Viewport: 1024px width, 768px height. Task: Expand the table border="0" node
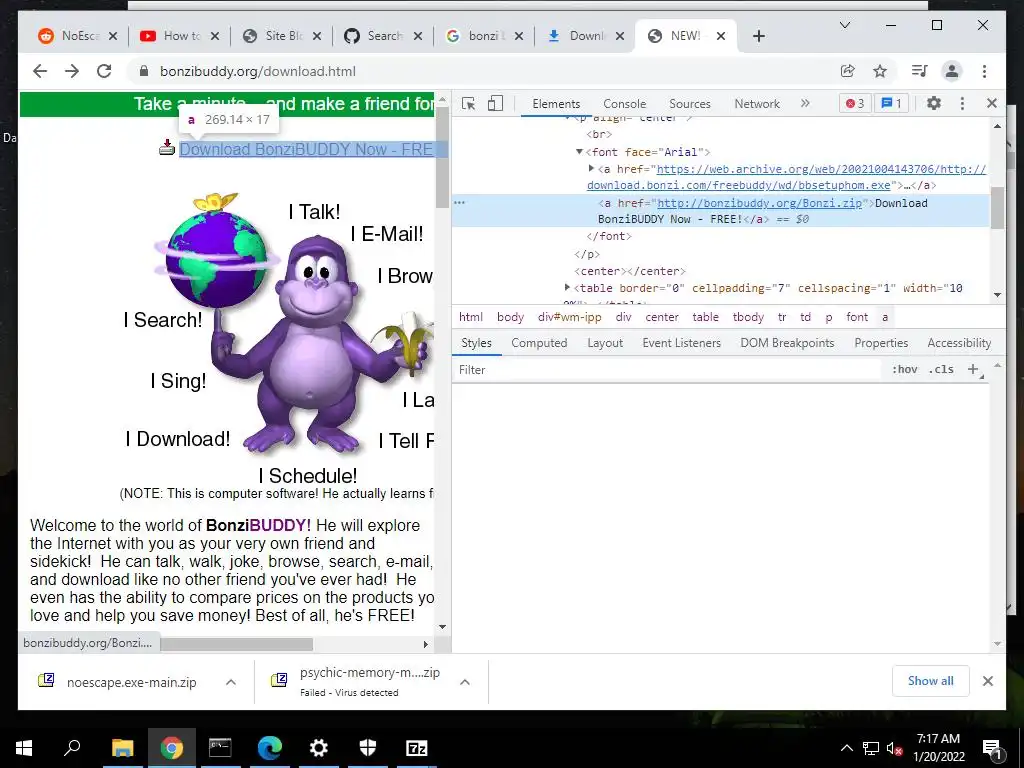pos(567,287)
